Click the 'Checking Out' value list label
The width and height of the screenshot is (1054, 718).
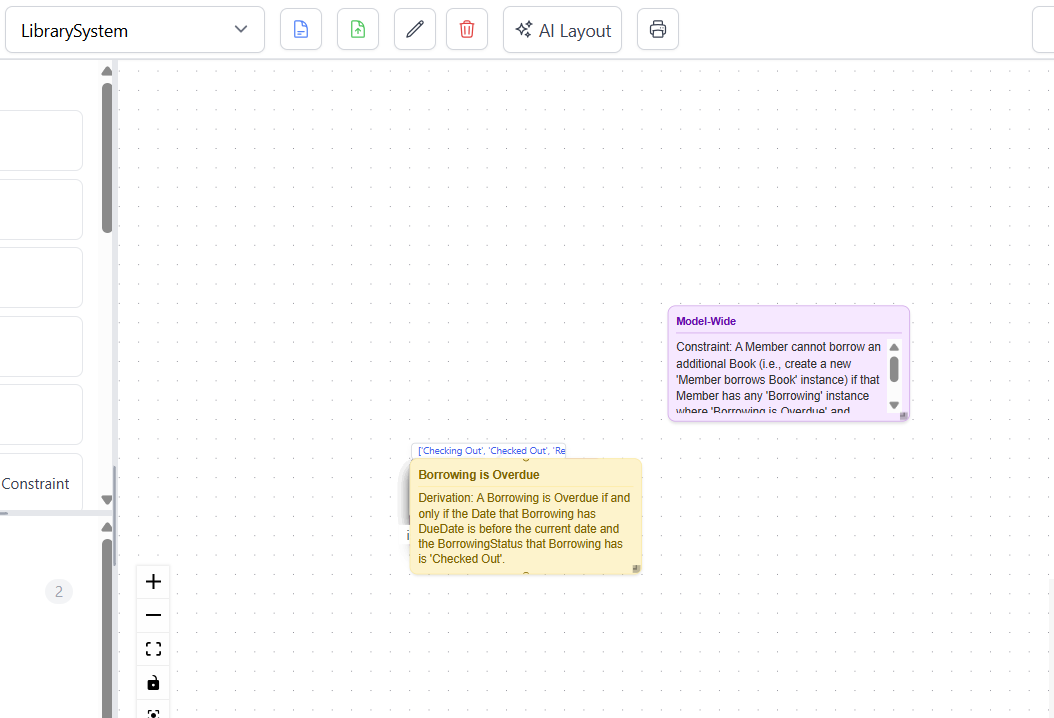point(489,451)
